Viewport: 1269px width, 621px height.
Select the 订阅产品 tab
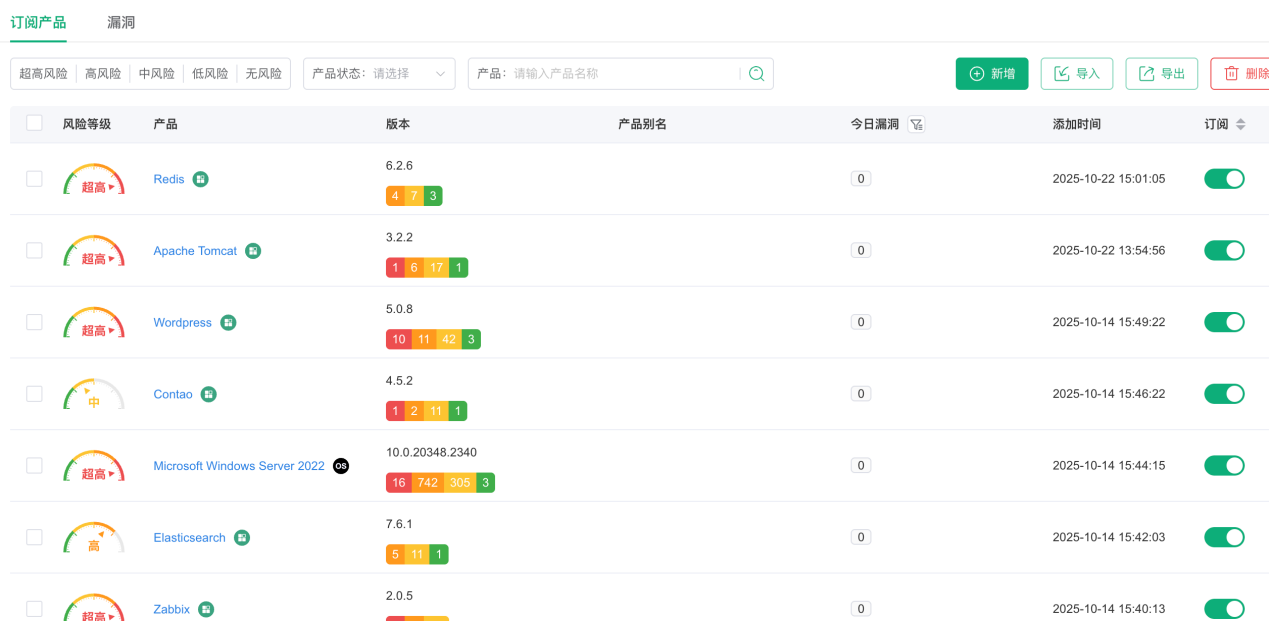(38, 22)
